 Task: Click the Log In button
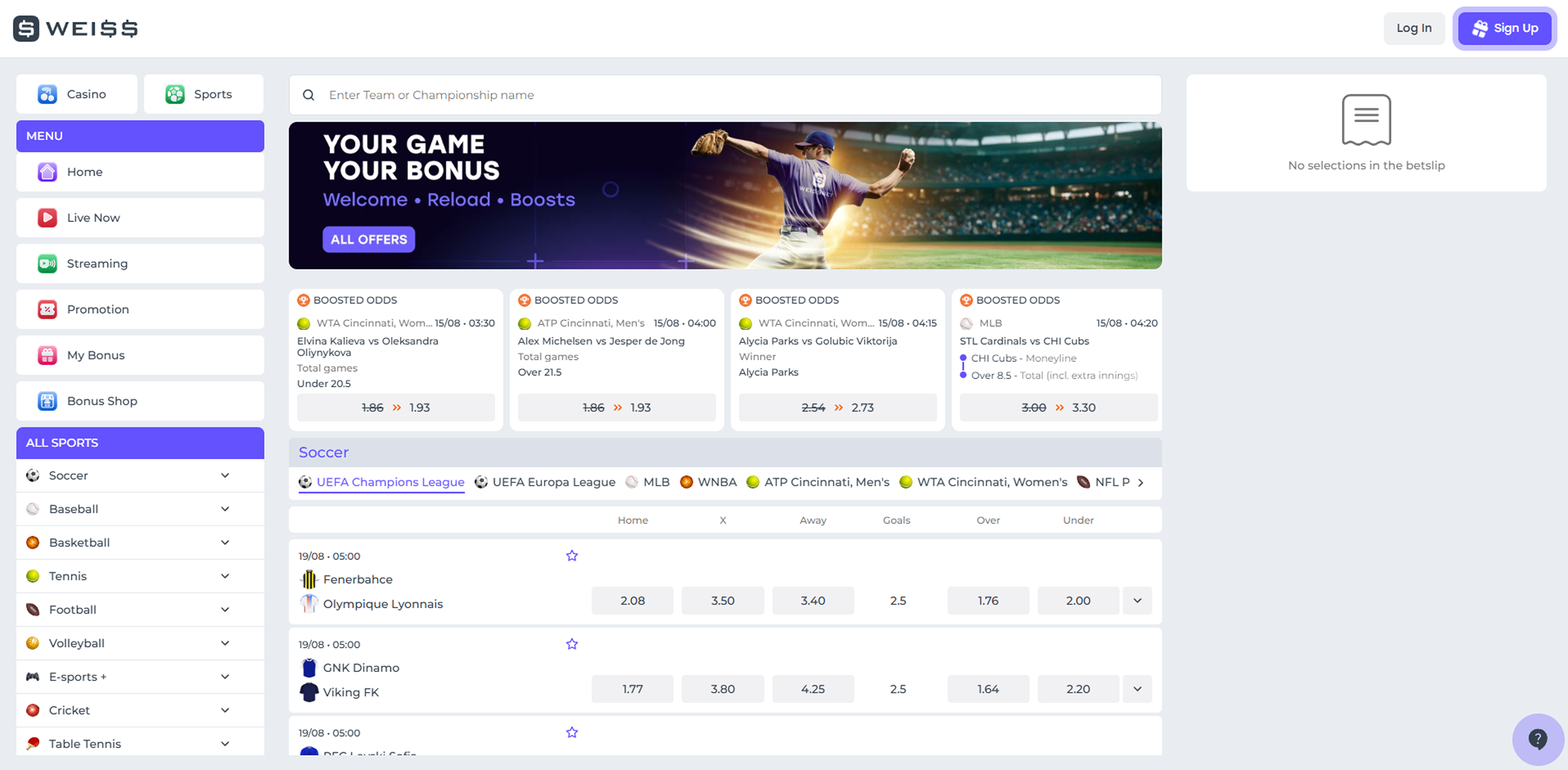click(1414, 29)
